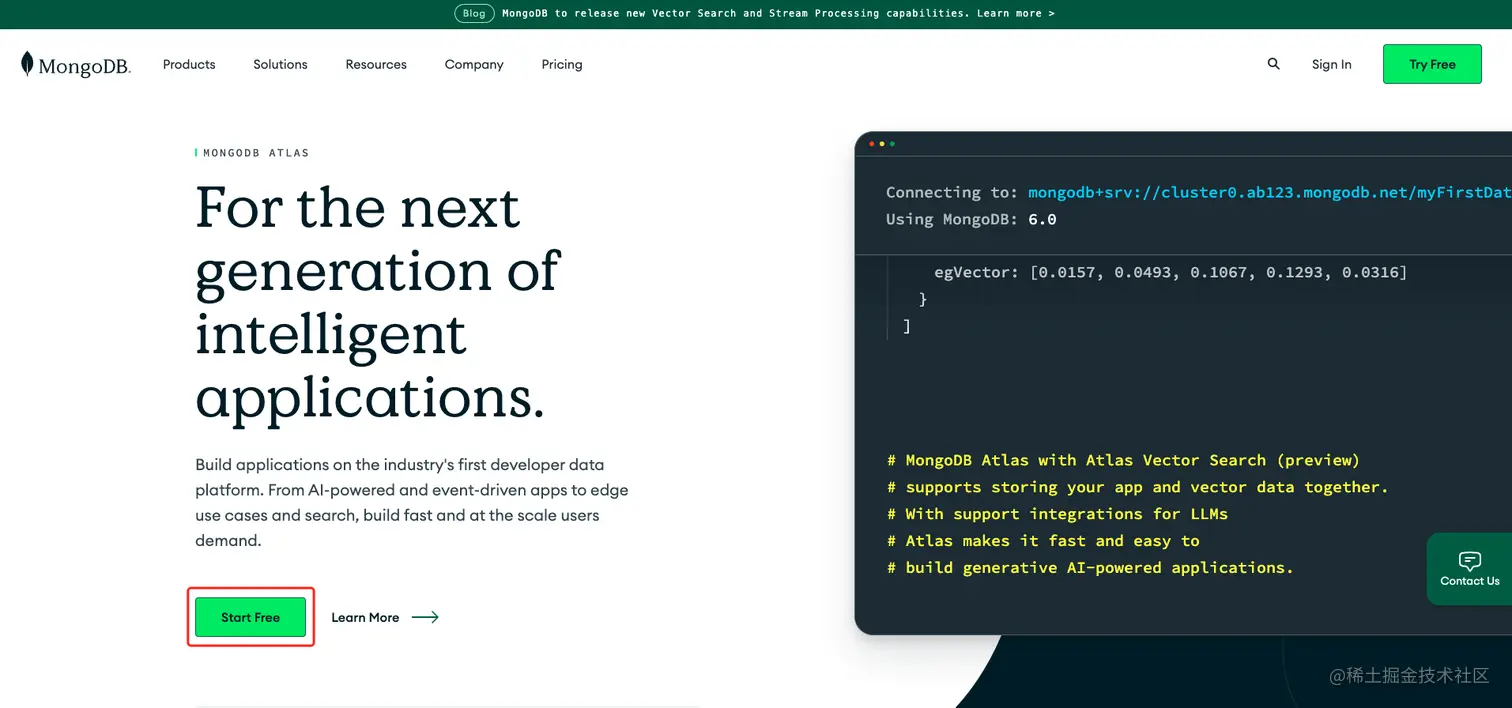Click the 'build generative AI-powered applications' comment
This screenshot has width=1512, height=708.
[1090, 567]
